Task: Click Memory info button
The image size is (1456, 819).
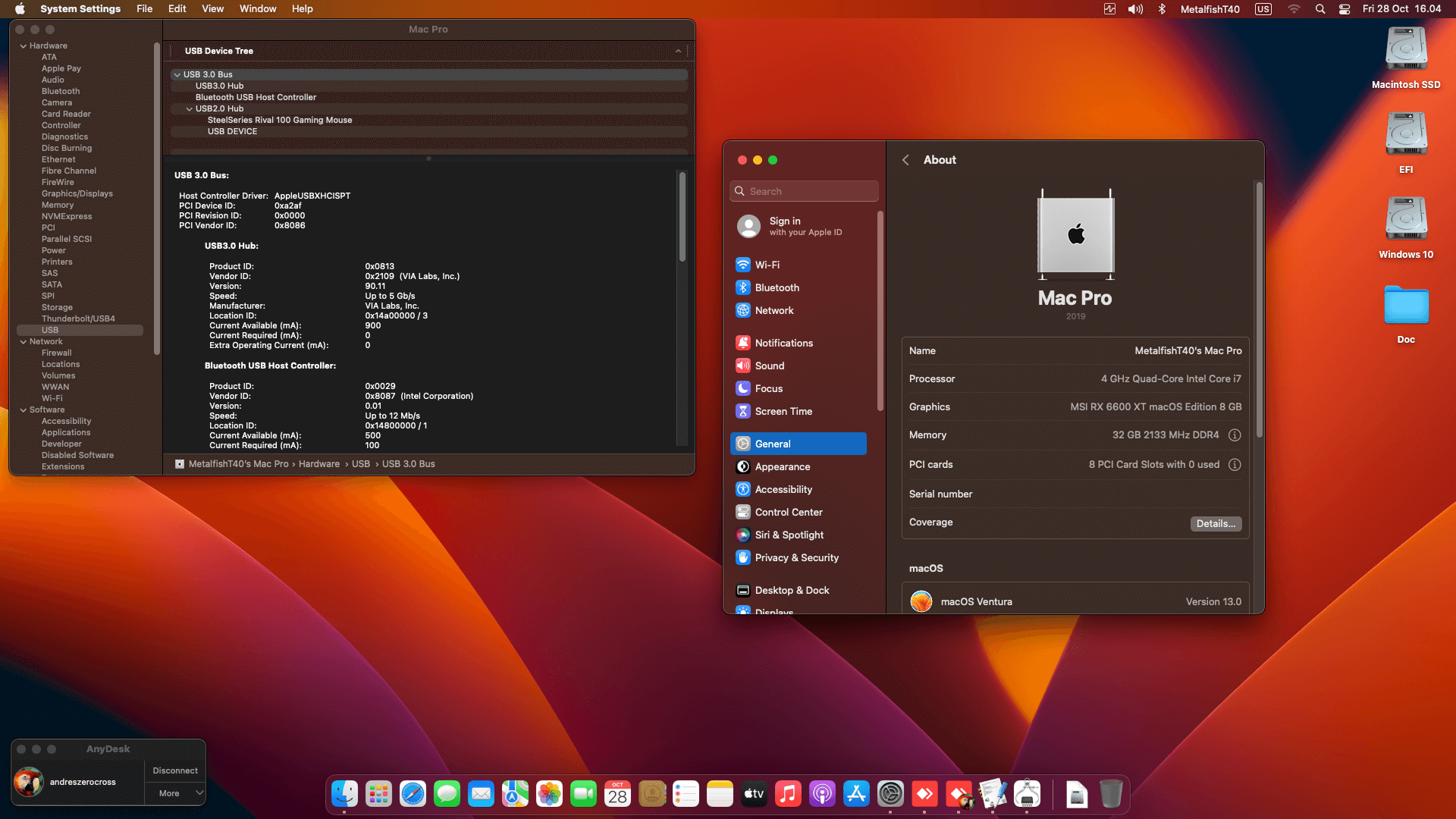Action: point(1235,435)
